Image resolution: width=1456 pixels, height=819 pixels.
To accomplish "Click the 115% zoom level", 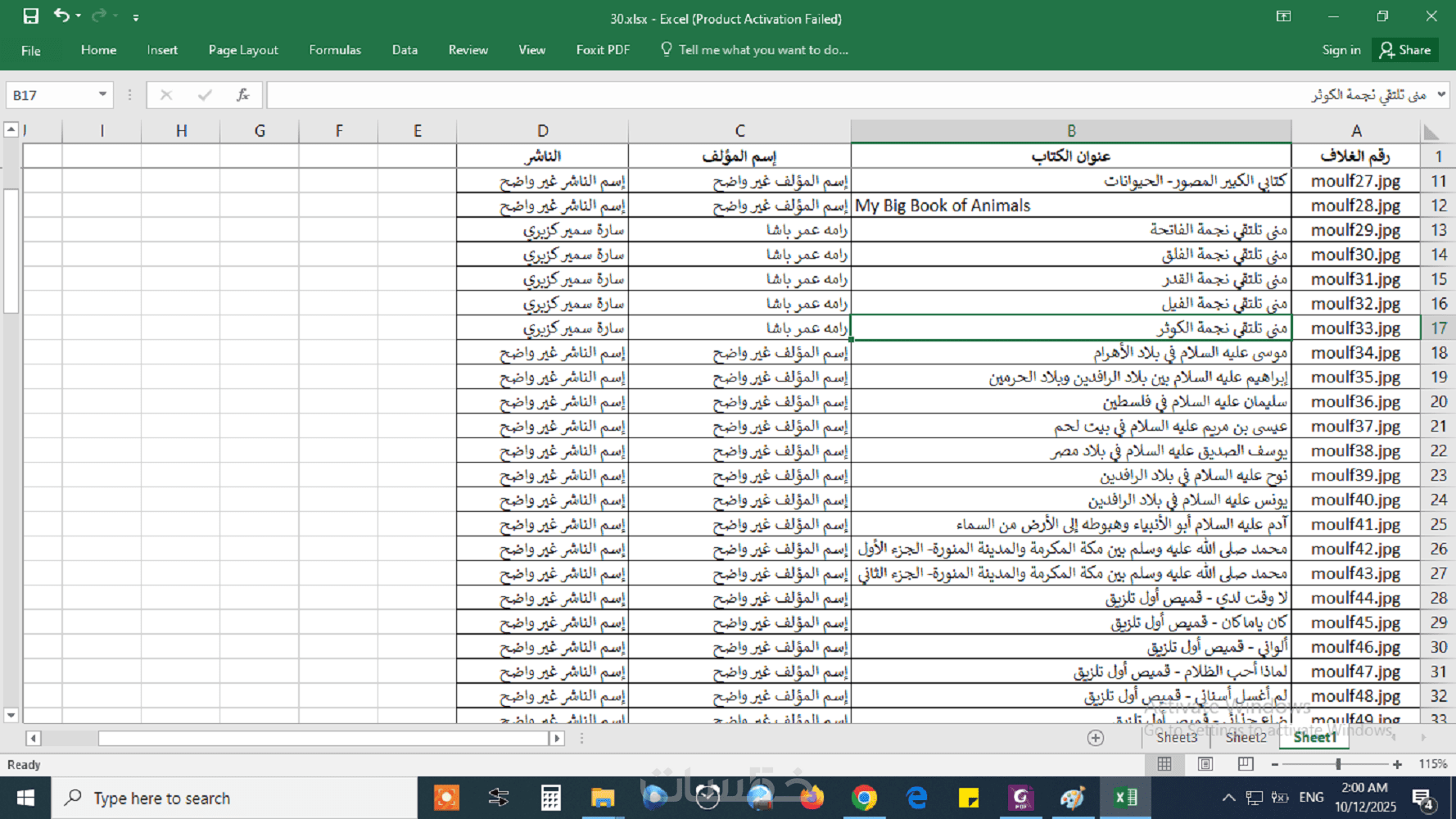I will [1432, 764].
